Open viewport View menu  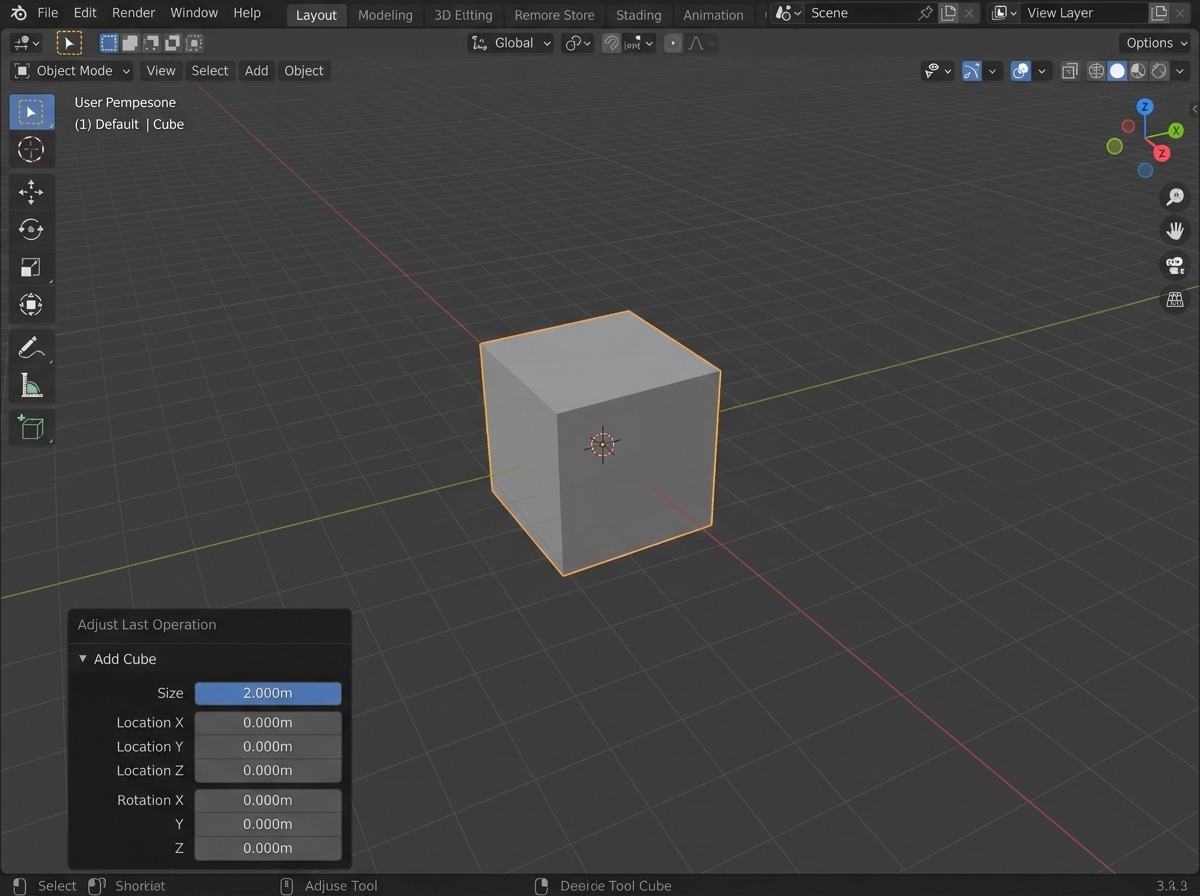tap(160, 71)
